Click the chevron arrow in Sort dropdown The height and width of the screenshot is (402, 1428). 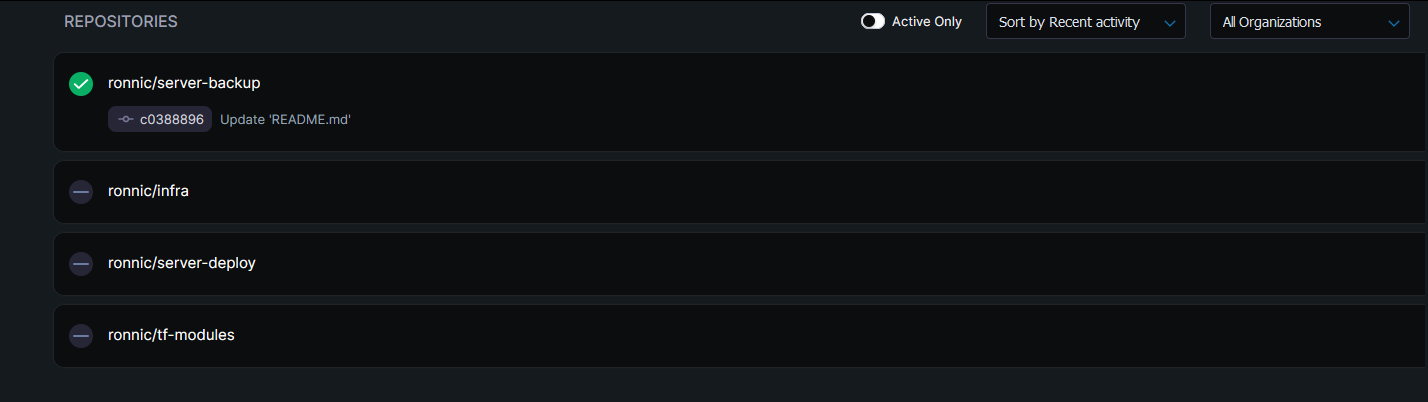1169,22
